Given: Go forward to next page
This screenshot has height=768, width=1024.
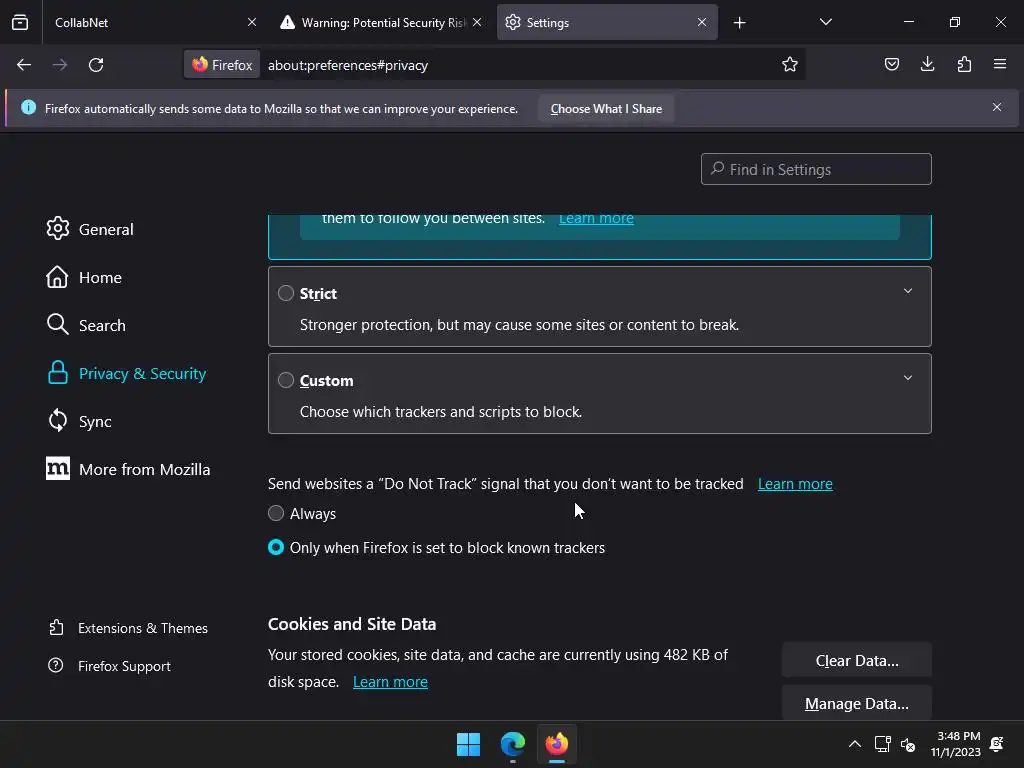Looking at the screenshot, I should [60, 65].
